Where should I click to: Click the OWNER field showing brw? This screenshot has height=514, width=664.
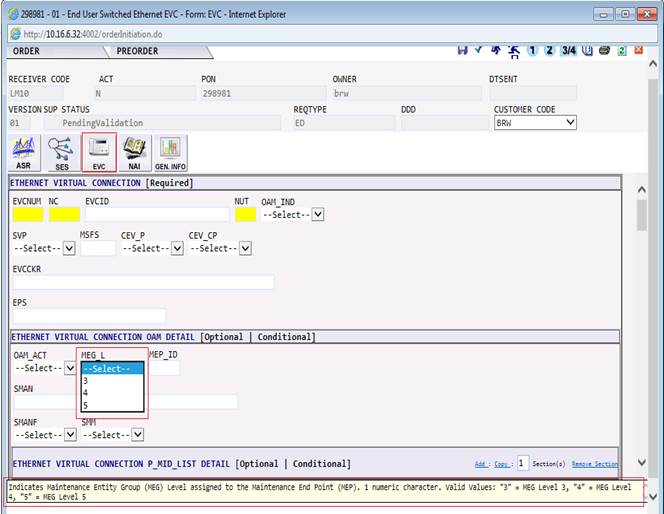(x=407, y=93)
